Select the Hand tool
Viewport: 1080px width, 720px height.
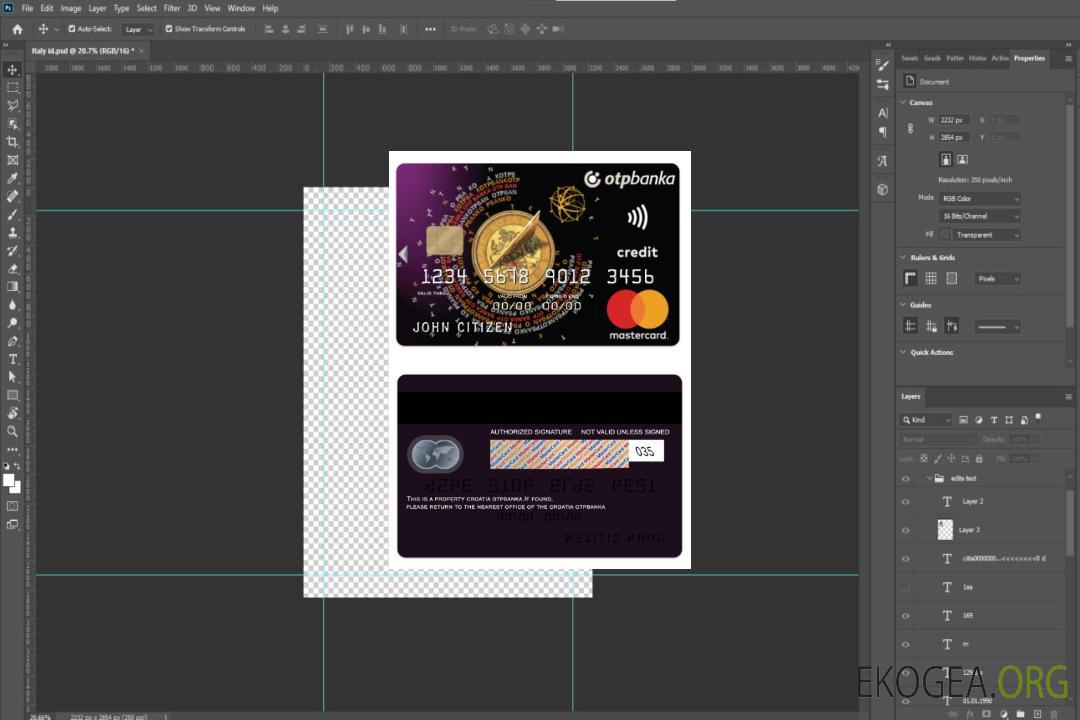click(x=12, y=413)
